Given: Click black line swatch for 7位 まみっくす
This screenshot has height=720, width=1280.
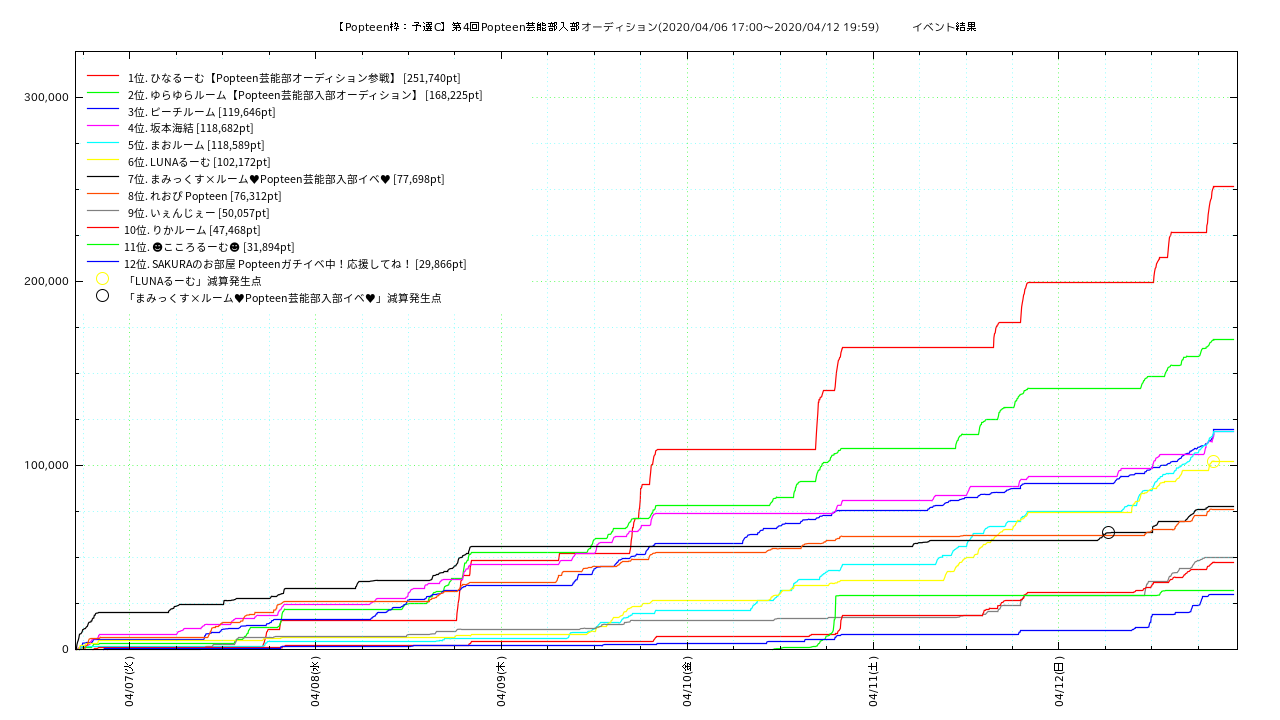Looking at the screenshot, I should click(103, 179).
